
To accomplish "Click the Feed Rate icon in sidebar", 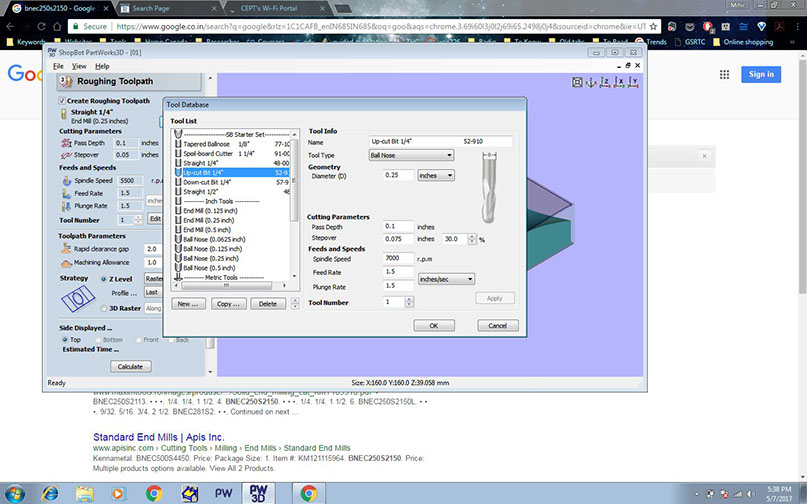I will pyautogui.click(x=66, y=194).
